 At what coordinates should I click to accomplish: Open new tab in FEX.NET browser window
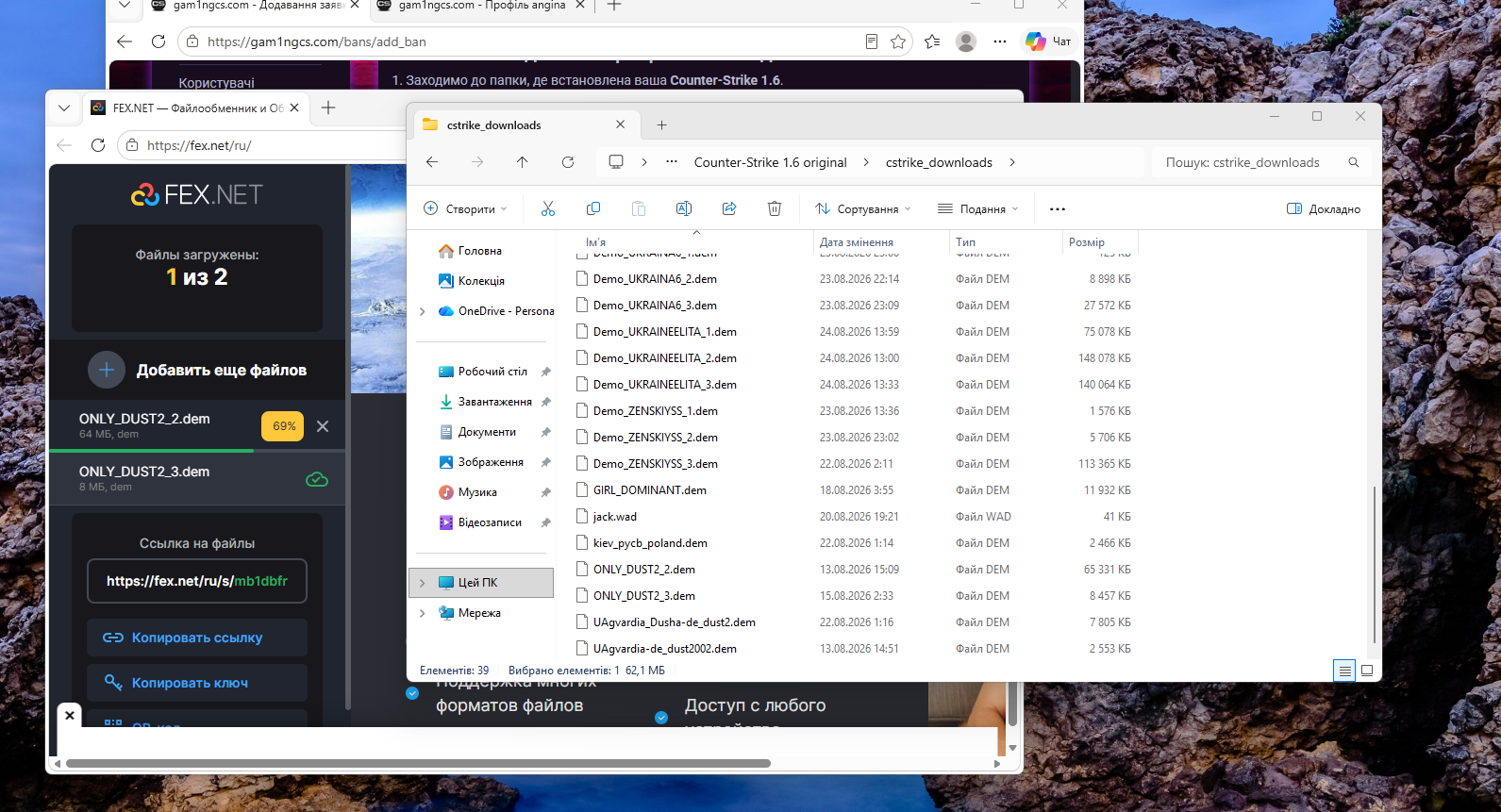click(328, 108)
